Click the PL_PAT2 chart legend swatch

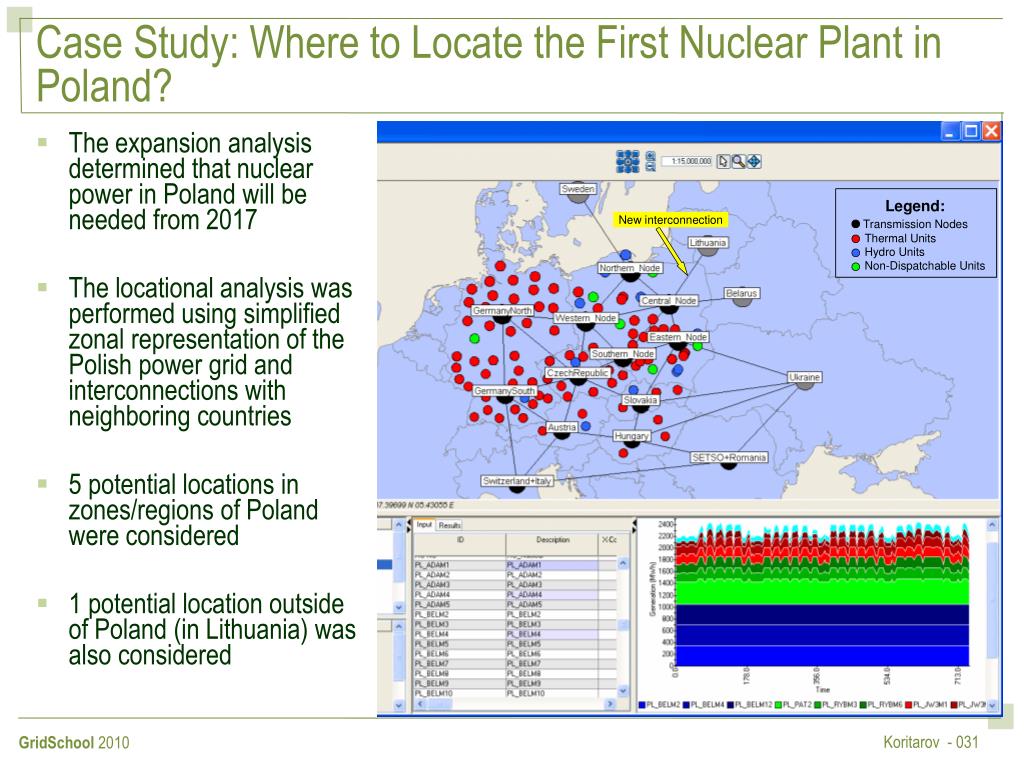coord(778,705)
